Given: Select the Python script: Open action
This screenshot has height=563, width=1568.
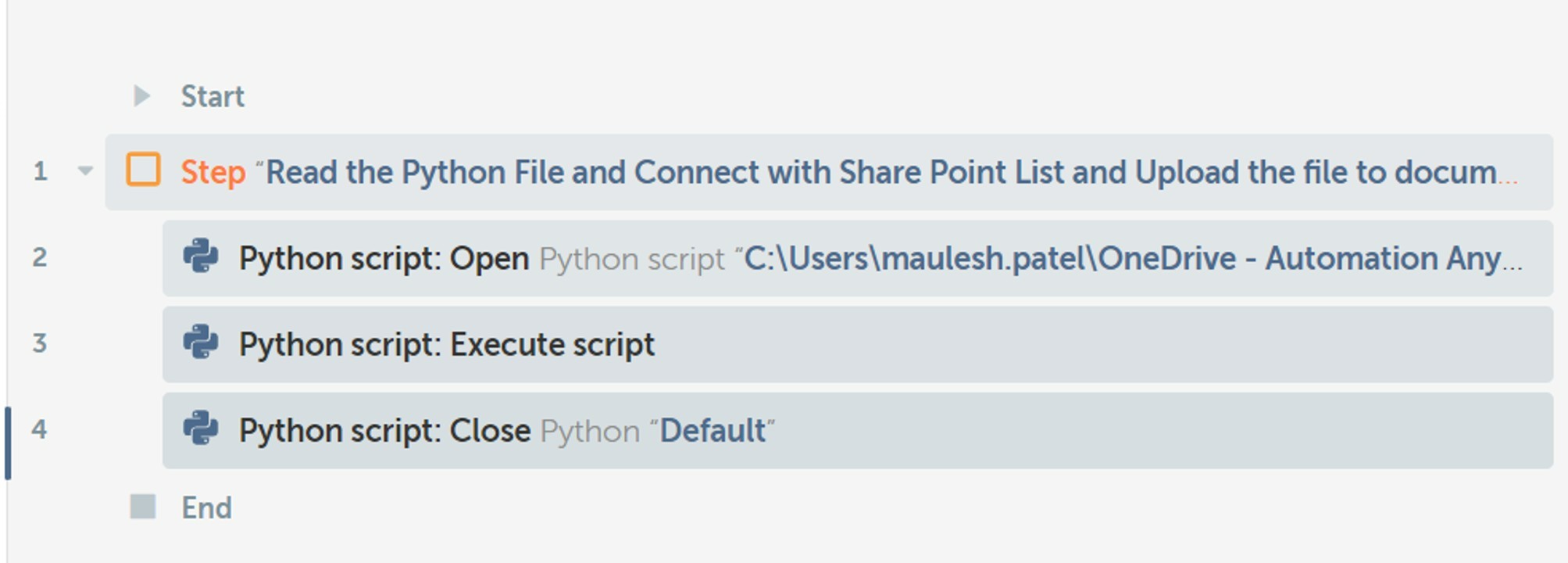Looking at the screenshot, I should coord(384,258).
